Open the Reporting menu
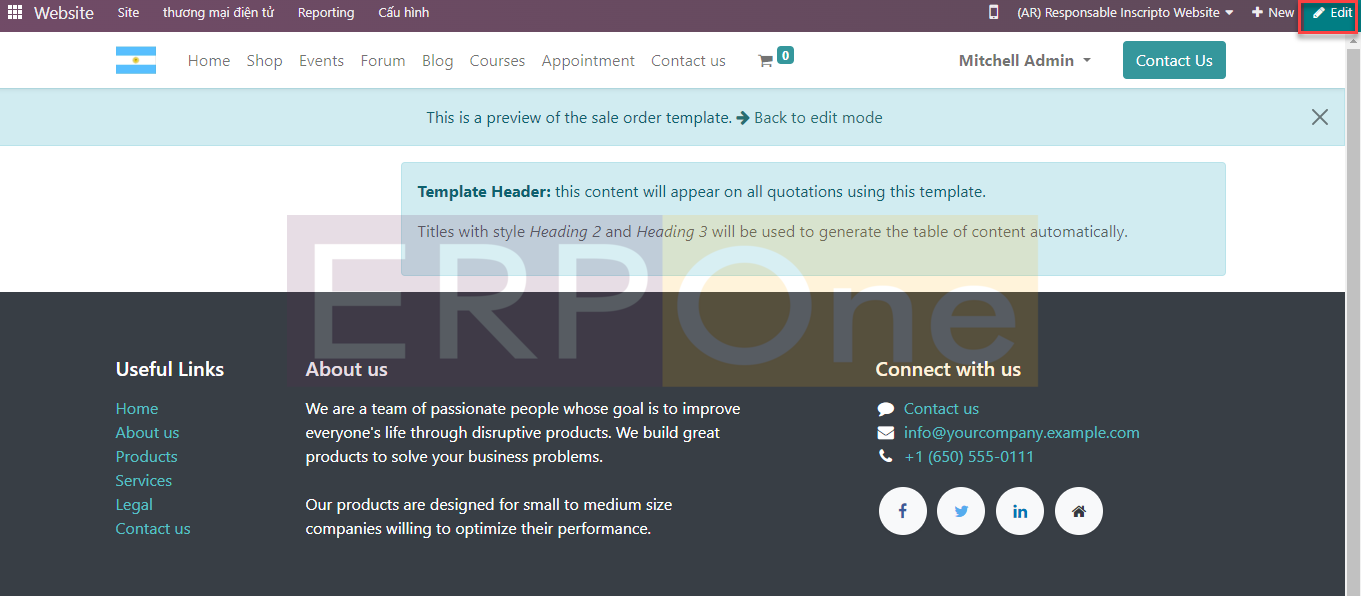The width and height of the screenshot is (1361, 596). click(326, 13)
